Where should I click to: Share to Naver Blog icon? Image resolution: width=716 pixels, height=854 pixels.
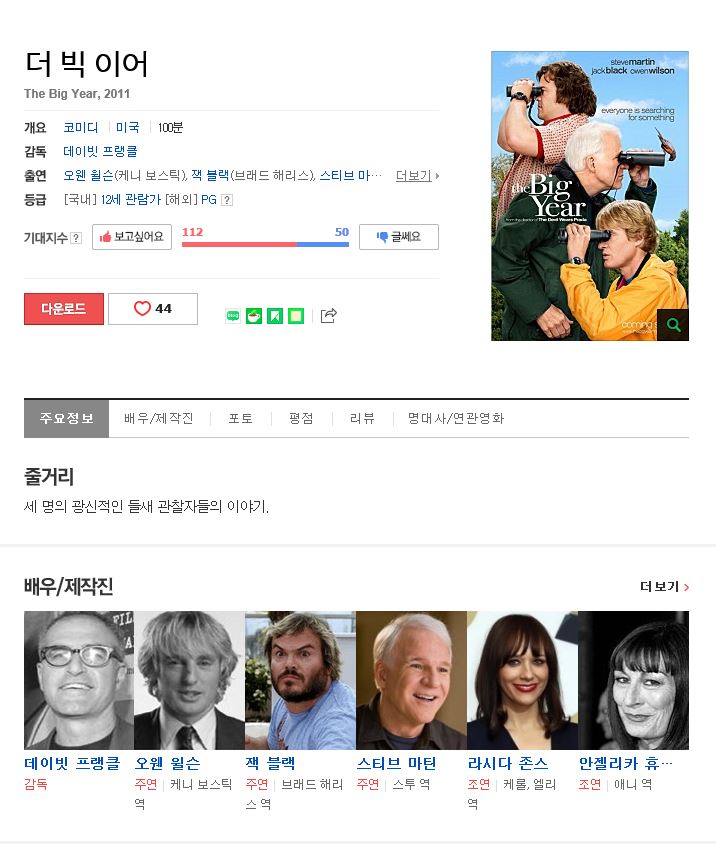tap(233, 316)
